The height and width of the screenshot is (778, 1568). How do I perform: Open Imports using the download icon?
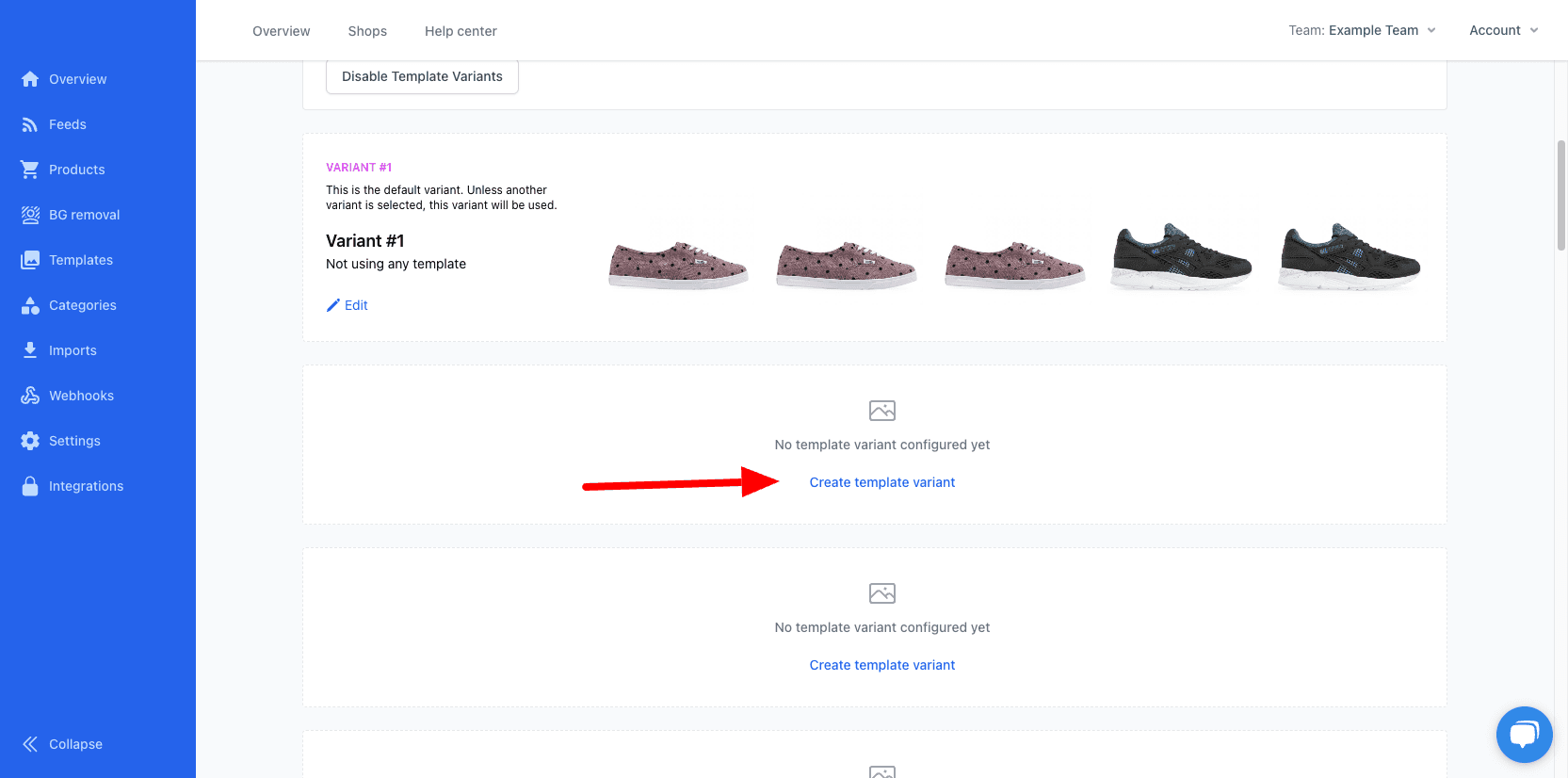(x=30, y=350)
